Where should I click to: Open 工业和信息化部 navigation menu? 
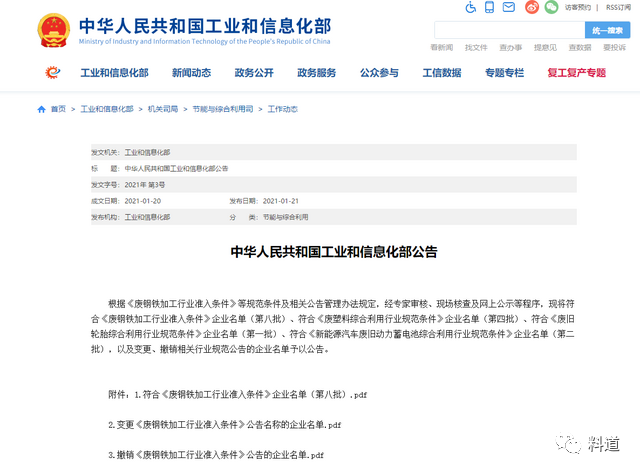114,73
